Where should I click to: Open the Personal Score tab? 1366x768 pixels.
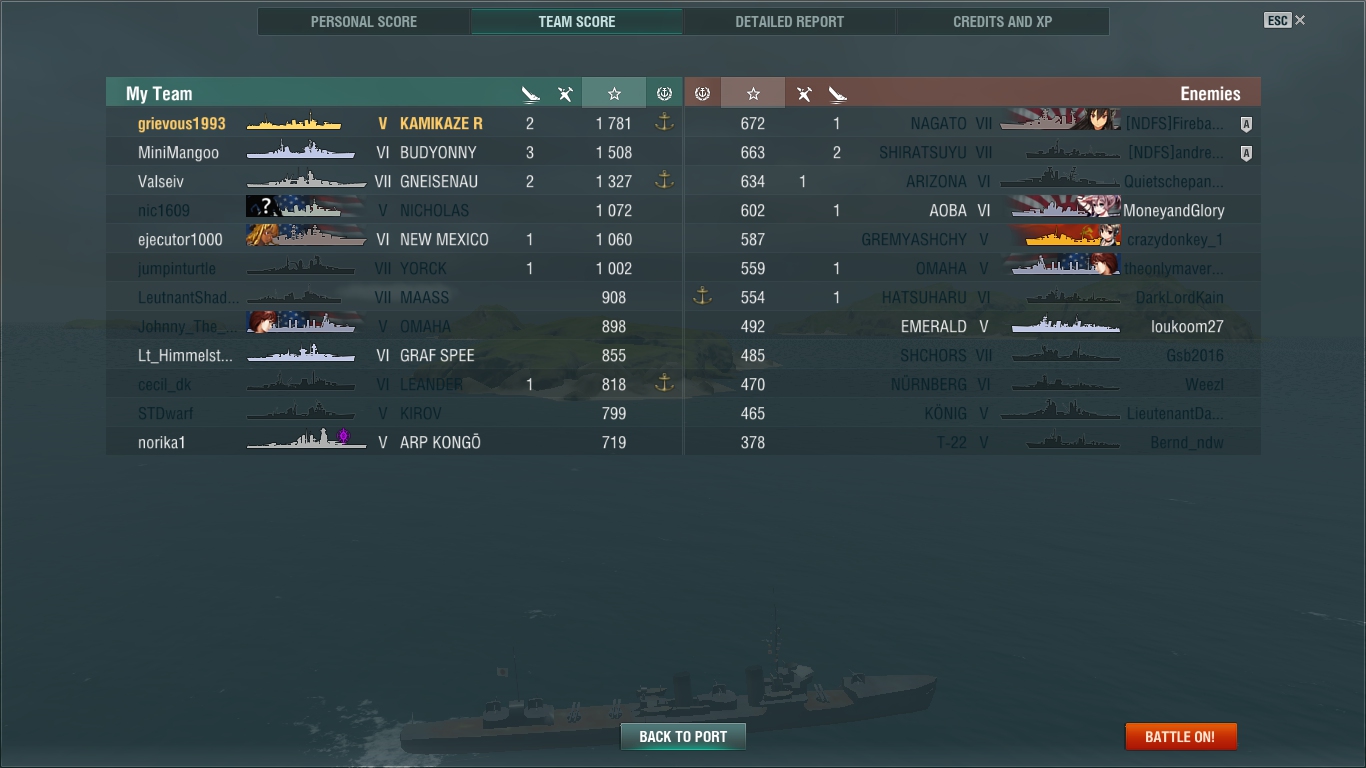click(364, 21)
